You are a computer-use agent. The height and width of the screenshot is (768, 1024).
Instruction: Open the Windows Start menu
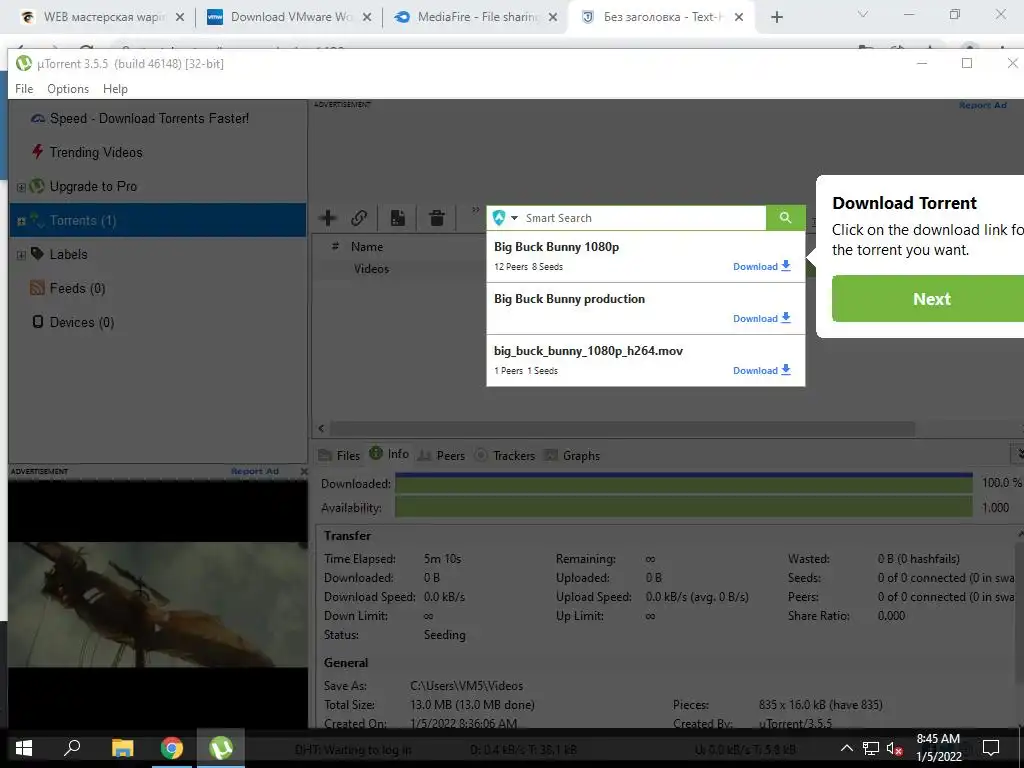(24, 748)
